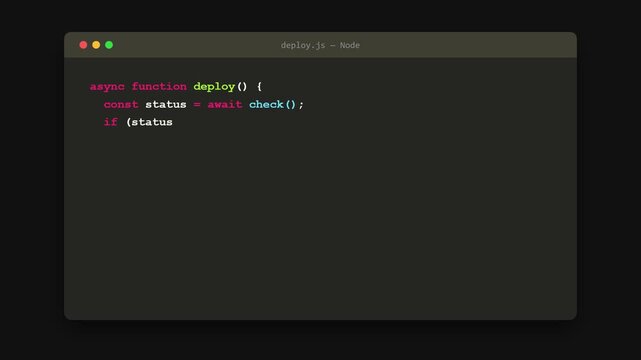Click the title 'deploy.js — Node'
Viewport: 641px width, 360px height.
coord(320,45)
